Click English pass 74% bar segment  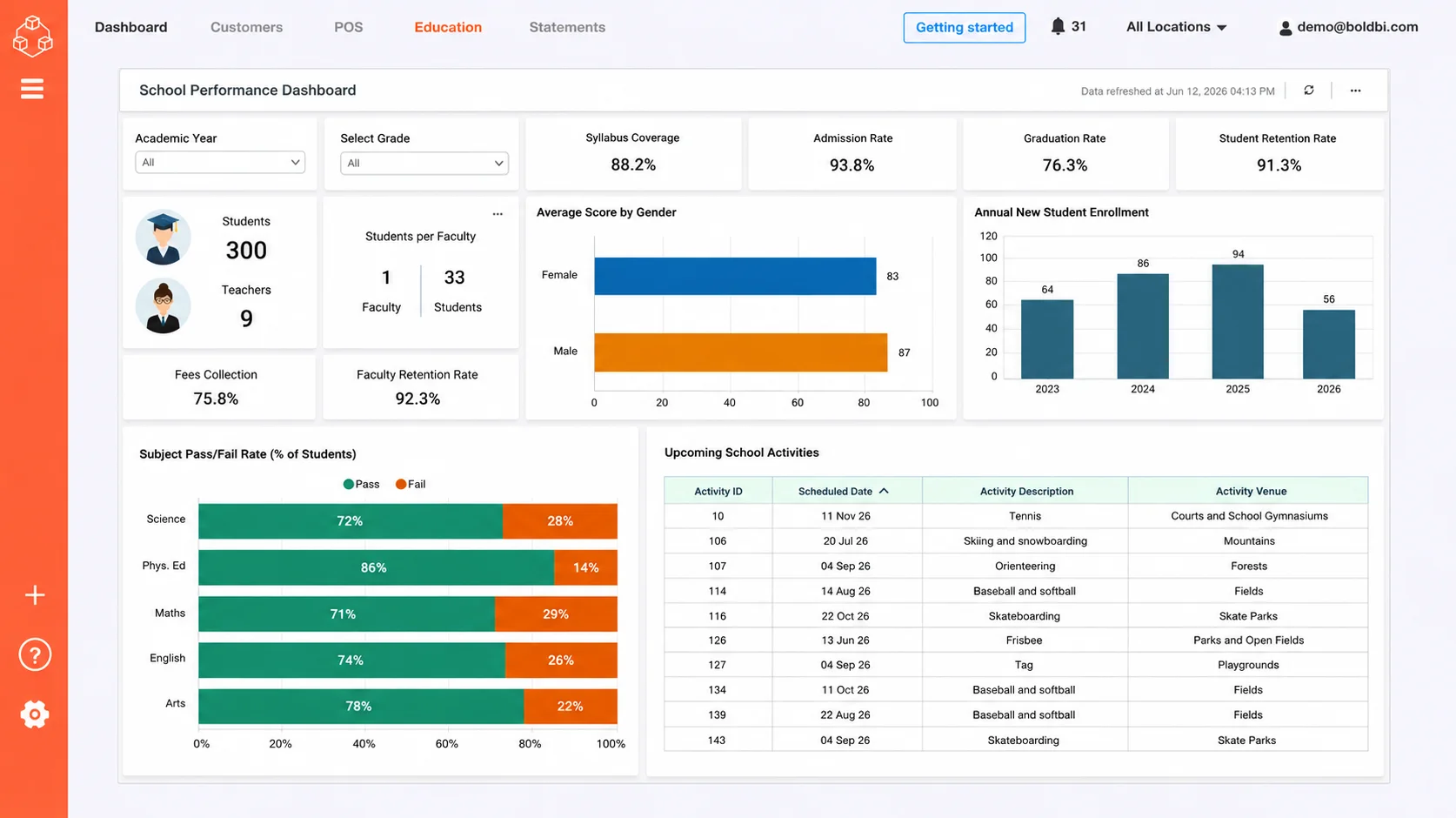(x=351, y=660)
